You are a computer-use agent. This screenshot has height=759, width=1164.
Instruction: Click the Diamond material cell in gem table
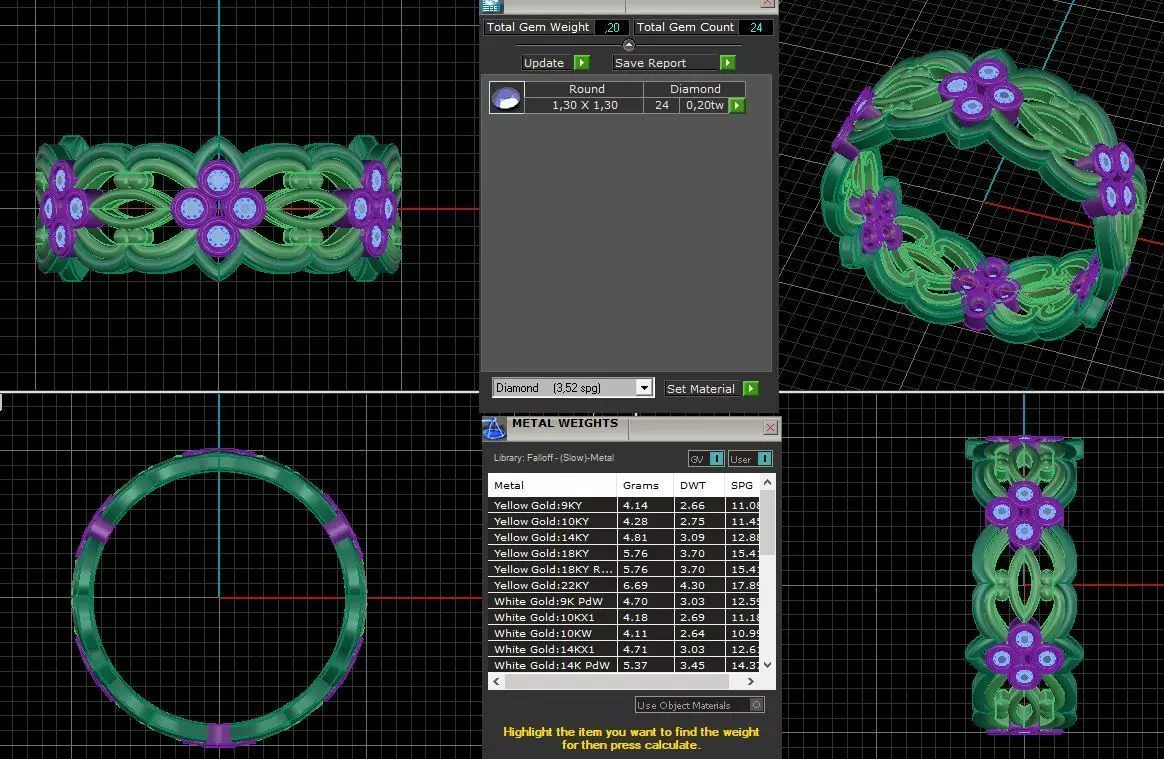tap(695, 89)
